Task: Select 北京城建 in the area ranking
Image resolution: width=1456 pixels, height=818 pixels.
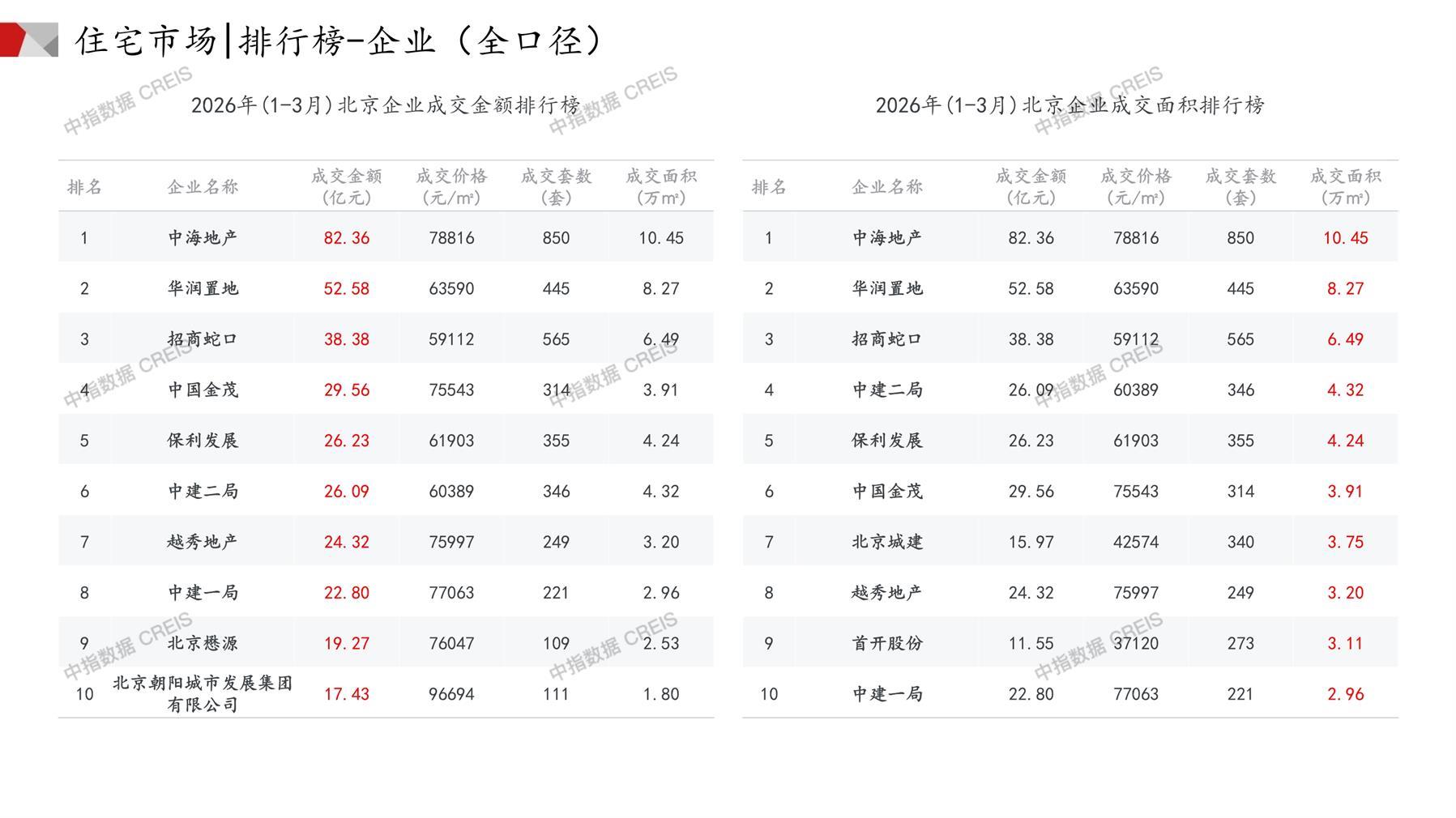Action: click(887, 542)
